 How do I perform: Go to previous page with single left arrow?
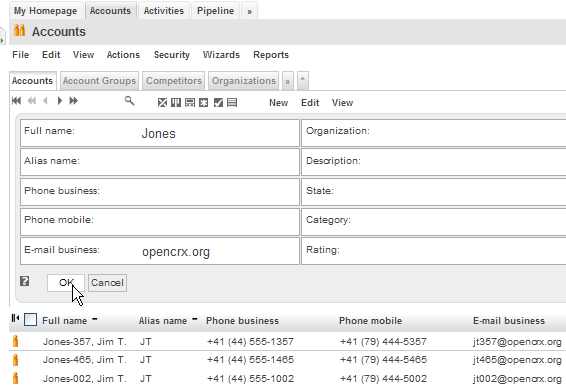click(x=45, y=101)
